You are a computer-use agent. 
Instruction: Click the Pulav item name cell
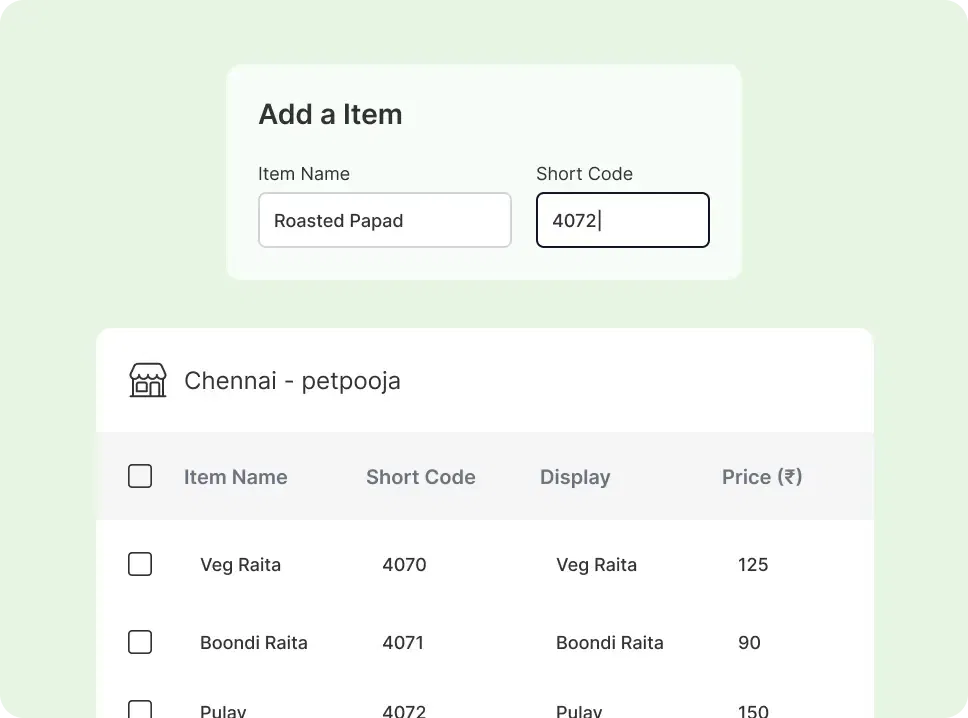click(x=222, y=710)
